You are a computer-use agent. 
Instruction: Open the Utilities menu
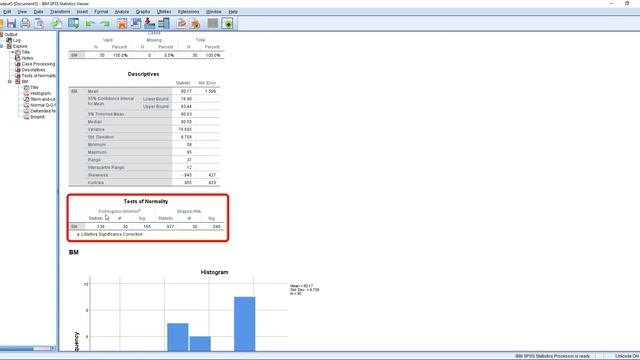tap(164, 12)
